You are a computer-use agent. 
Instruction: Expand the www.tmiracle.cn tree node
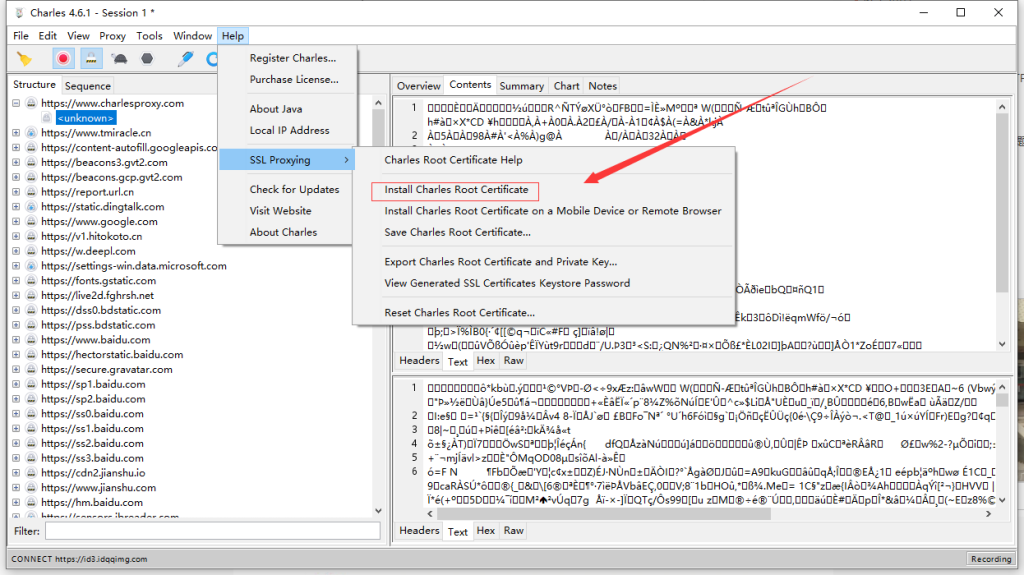point(17,133)
